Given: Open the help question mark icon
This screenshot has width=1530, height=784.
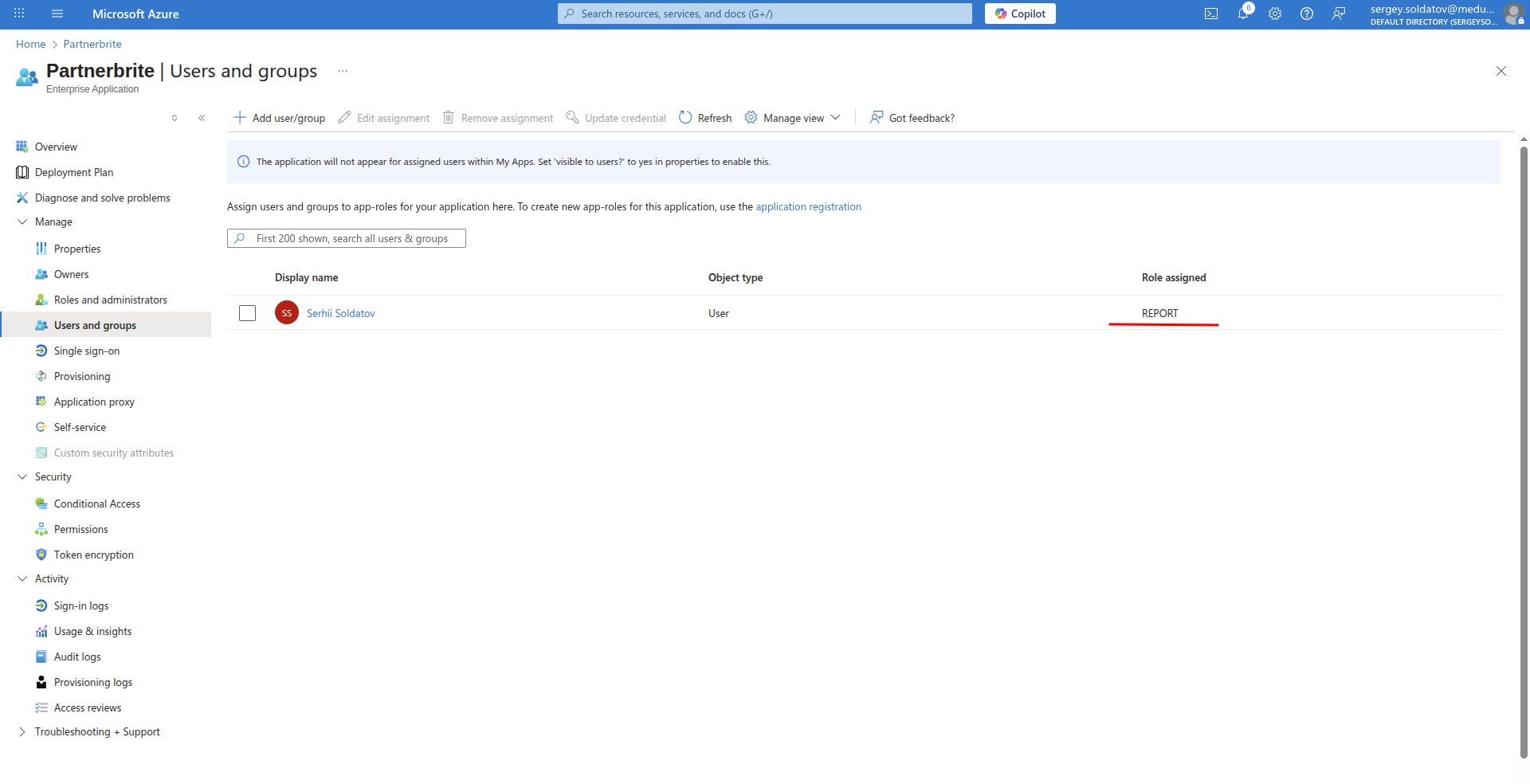Looking at the screenshot, I should tap(1307, 14).
